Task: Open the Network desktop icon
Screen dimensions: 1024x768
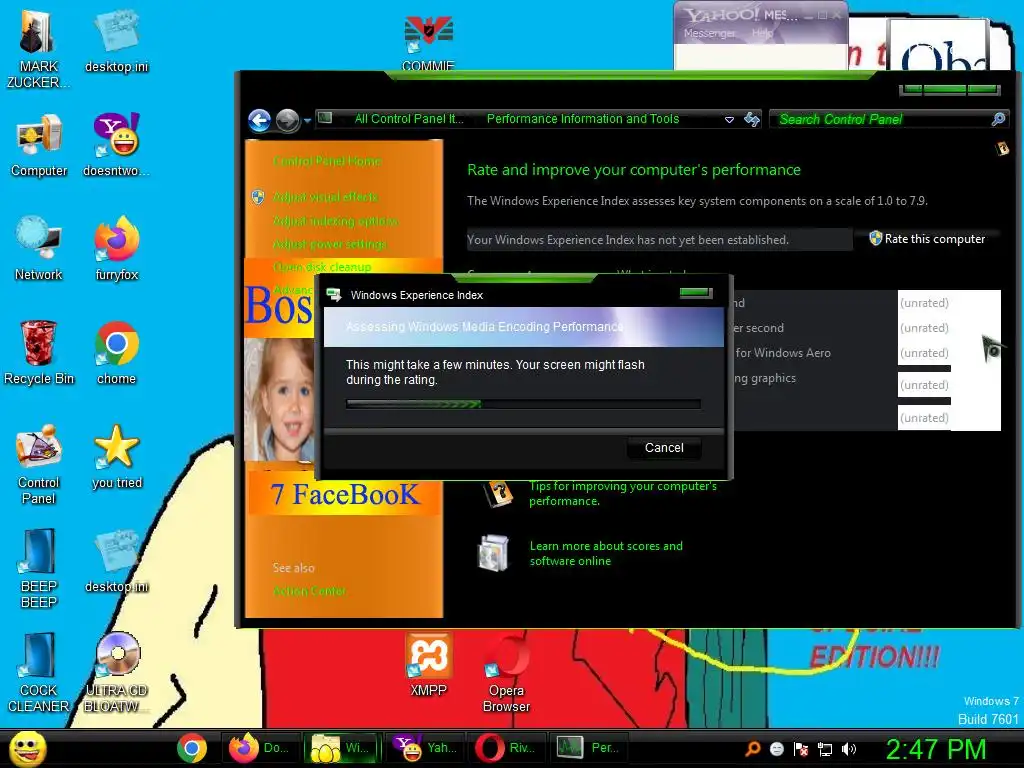Action: click(39, 249)
